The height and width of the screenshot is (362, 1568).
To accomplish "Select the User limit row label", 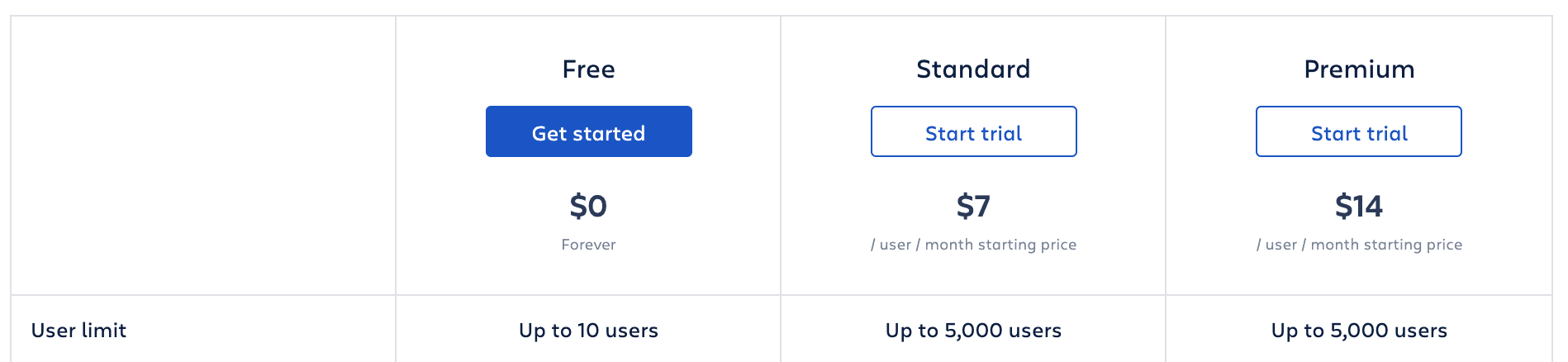I will point(78,331).
